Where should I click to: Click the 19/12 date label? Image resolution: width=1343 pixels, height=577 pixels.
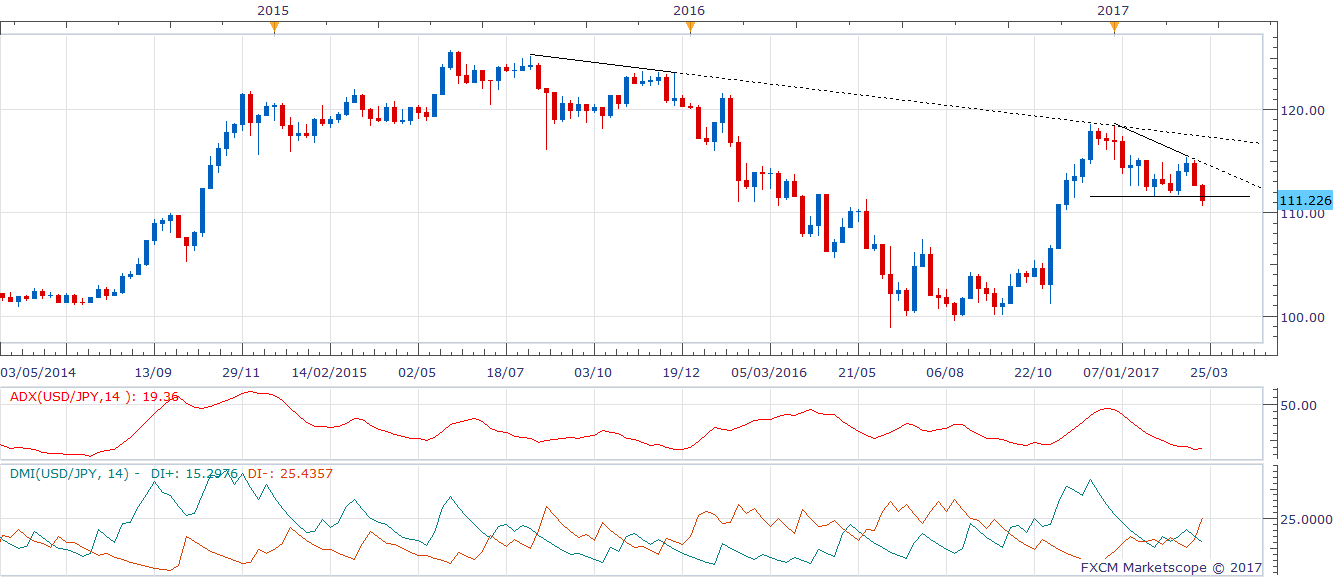coord(681,372)
